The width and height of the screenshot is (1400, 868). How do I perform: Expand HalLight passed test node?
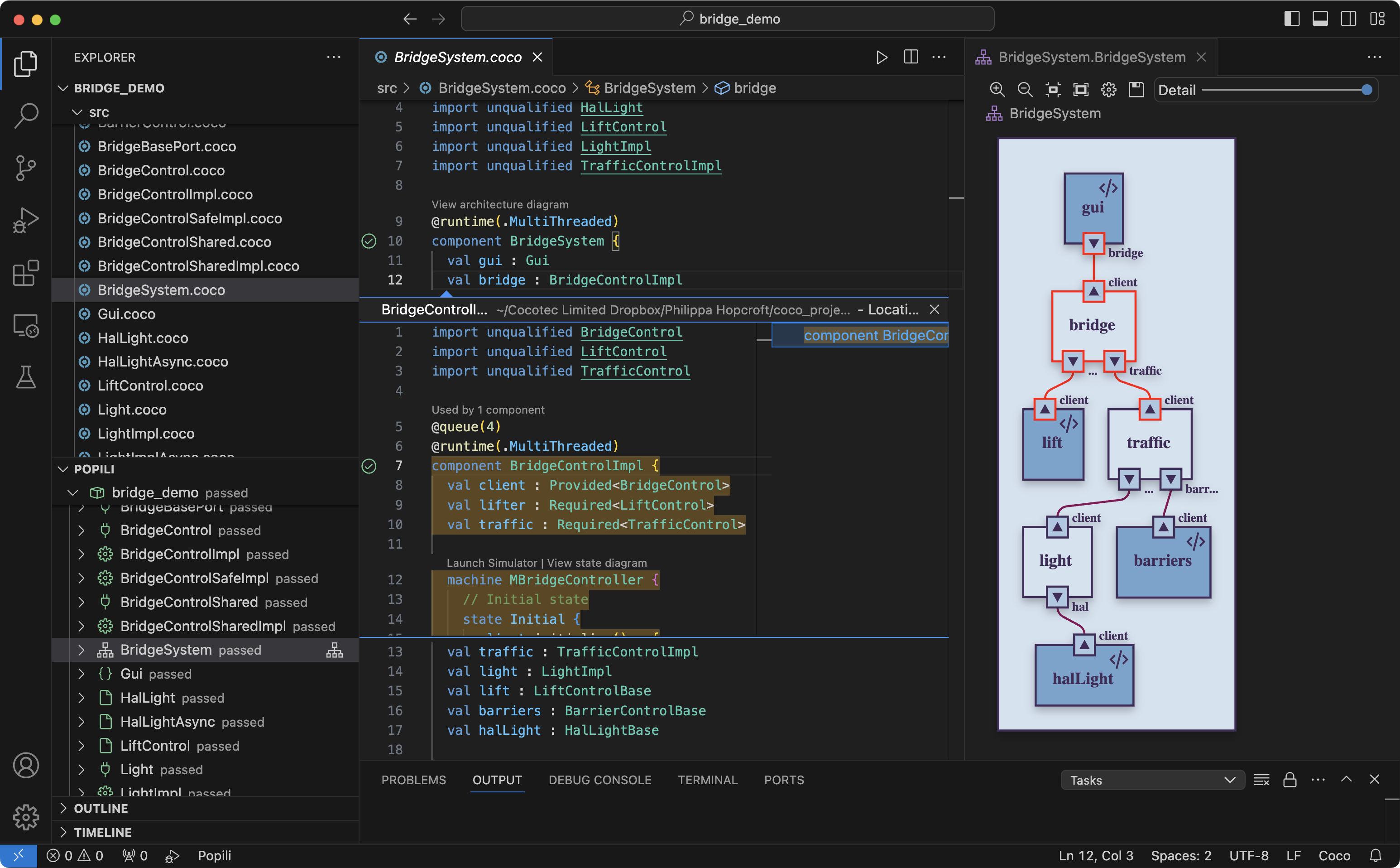coord(82,698)
